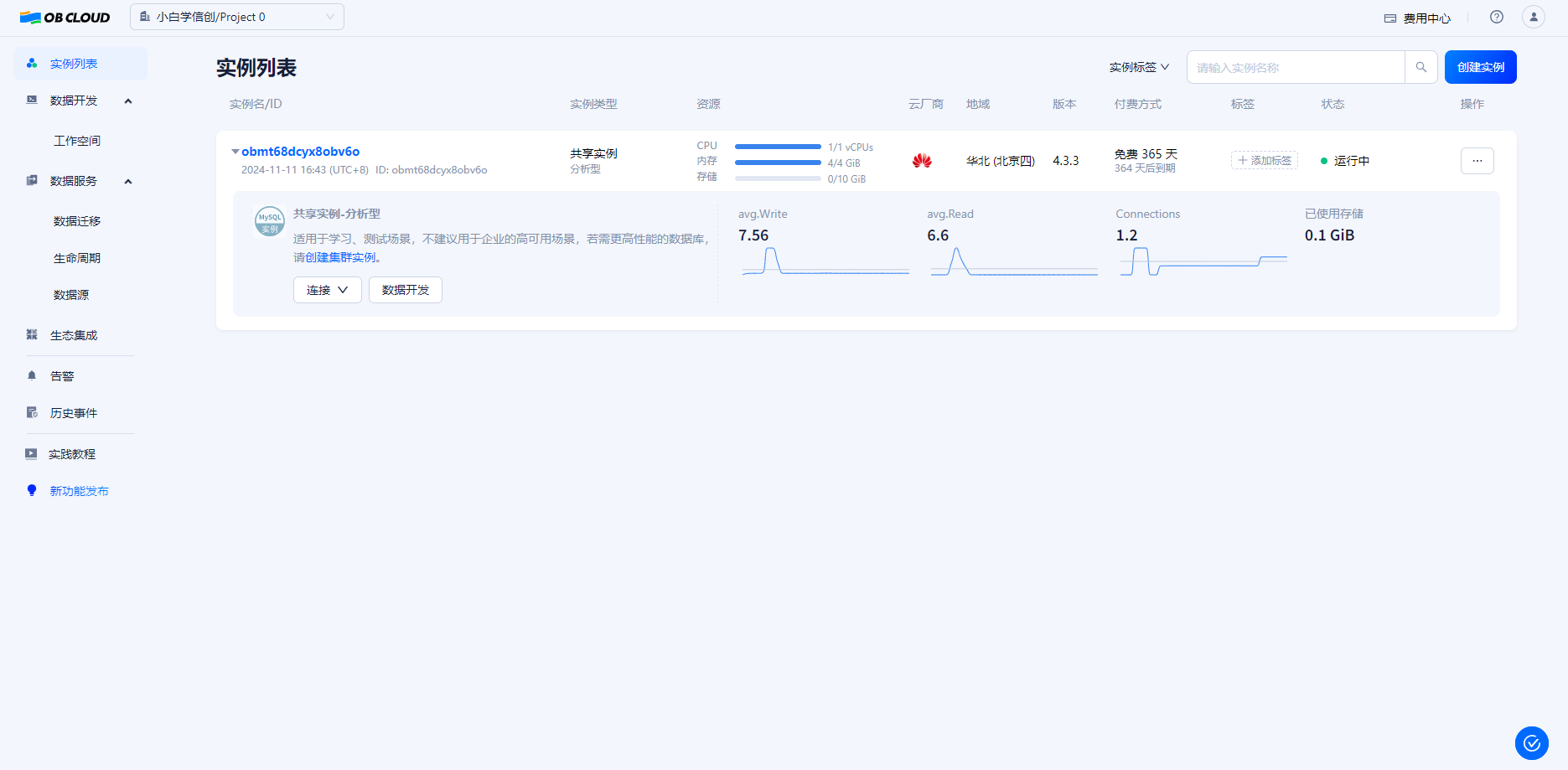Click the 共享实例 instance type cell
Image resolution: width=1568 pixels, height=770 pixels.
coord(594,153)
